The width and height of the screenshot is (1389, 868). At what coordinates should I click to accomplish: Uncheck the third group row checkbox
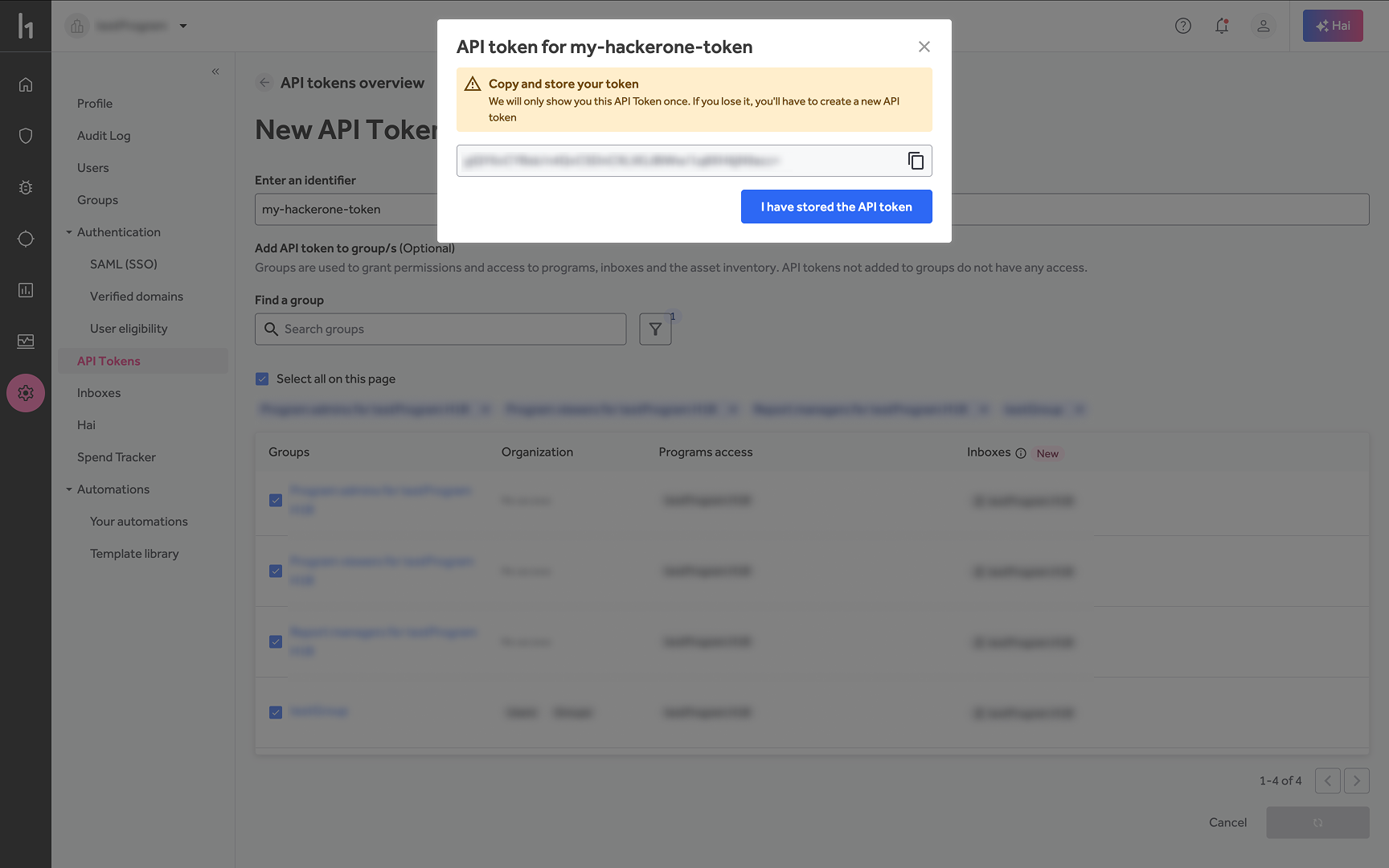tap(276, 641)
